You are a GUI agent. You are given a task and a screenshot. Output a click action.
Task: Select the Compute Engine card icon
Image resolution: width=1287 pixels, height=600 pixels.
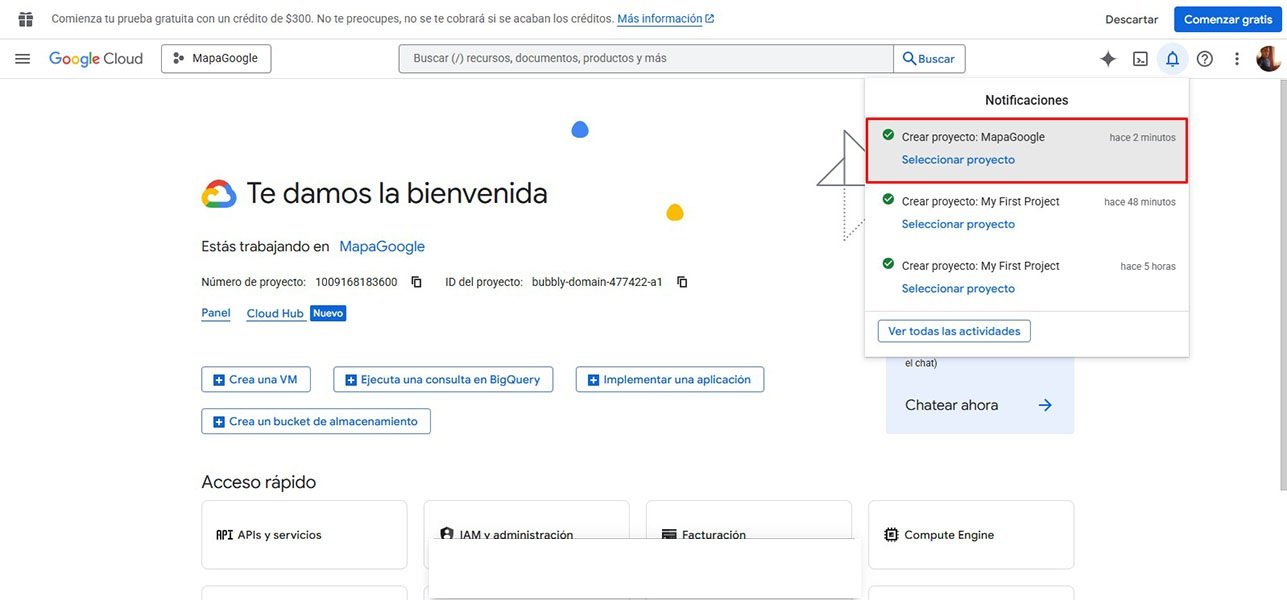pyautogui.click(x=887, y=533)
